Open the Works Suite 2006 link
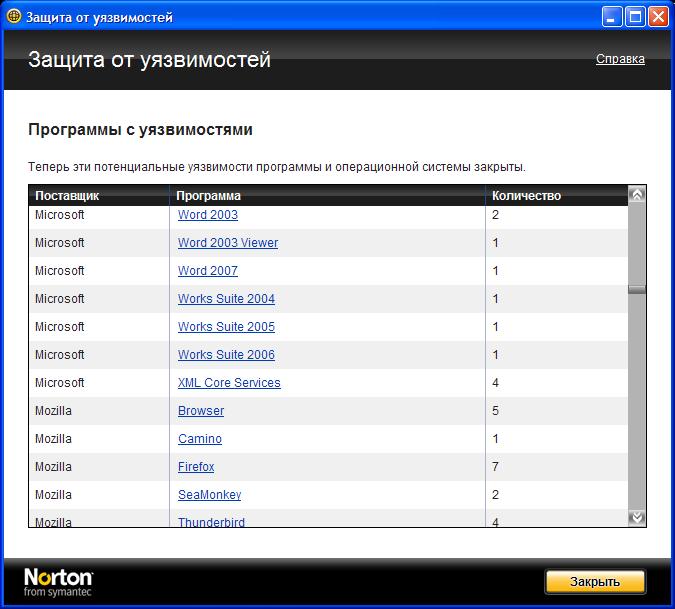This screenshot has width=675, height=609. [226, 355]
